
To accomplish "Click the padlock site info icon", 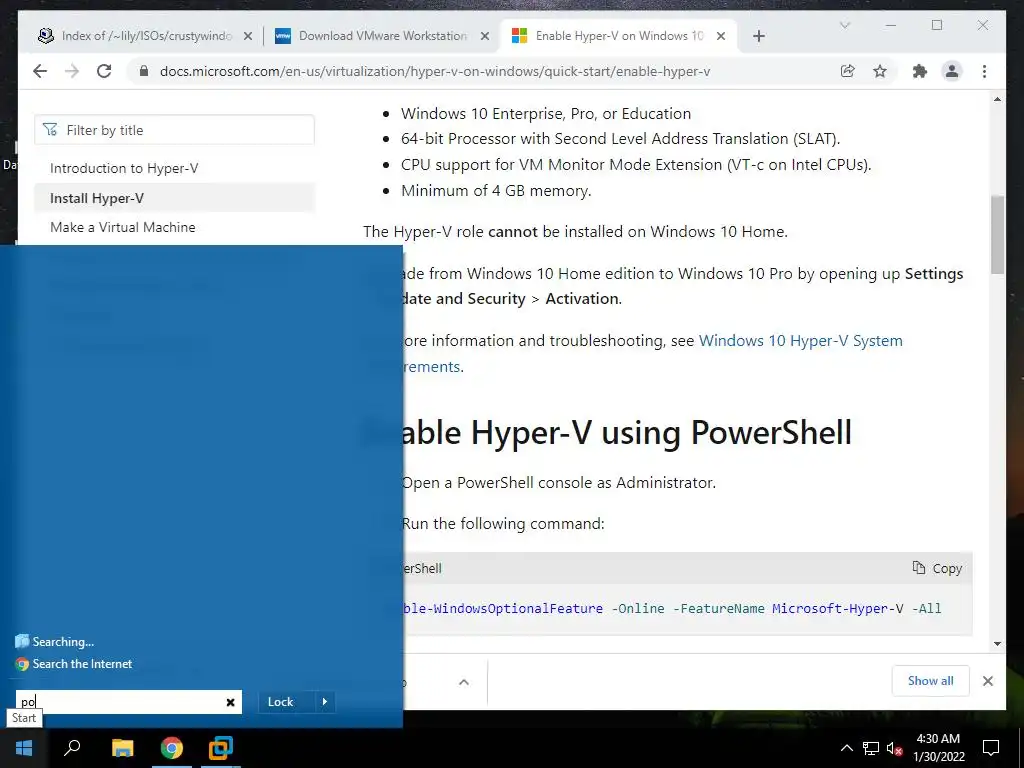I will coord(144,71).
